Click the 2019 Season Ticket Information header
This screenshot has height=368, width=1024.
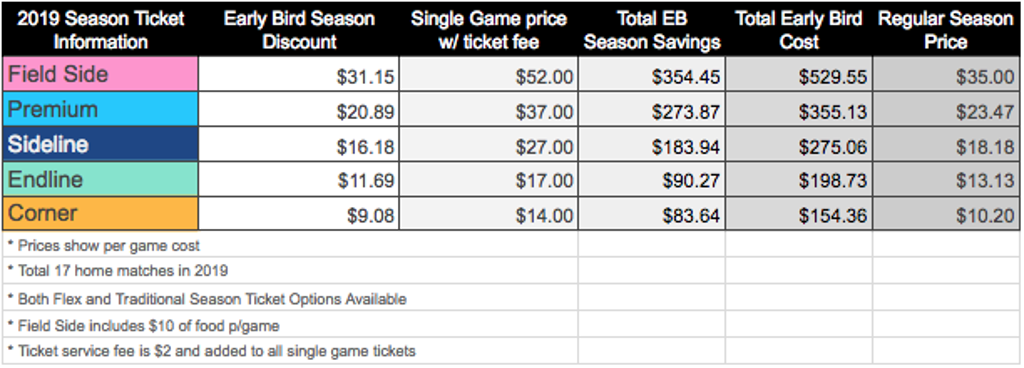pyautogui.click(x=101, y=30)
